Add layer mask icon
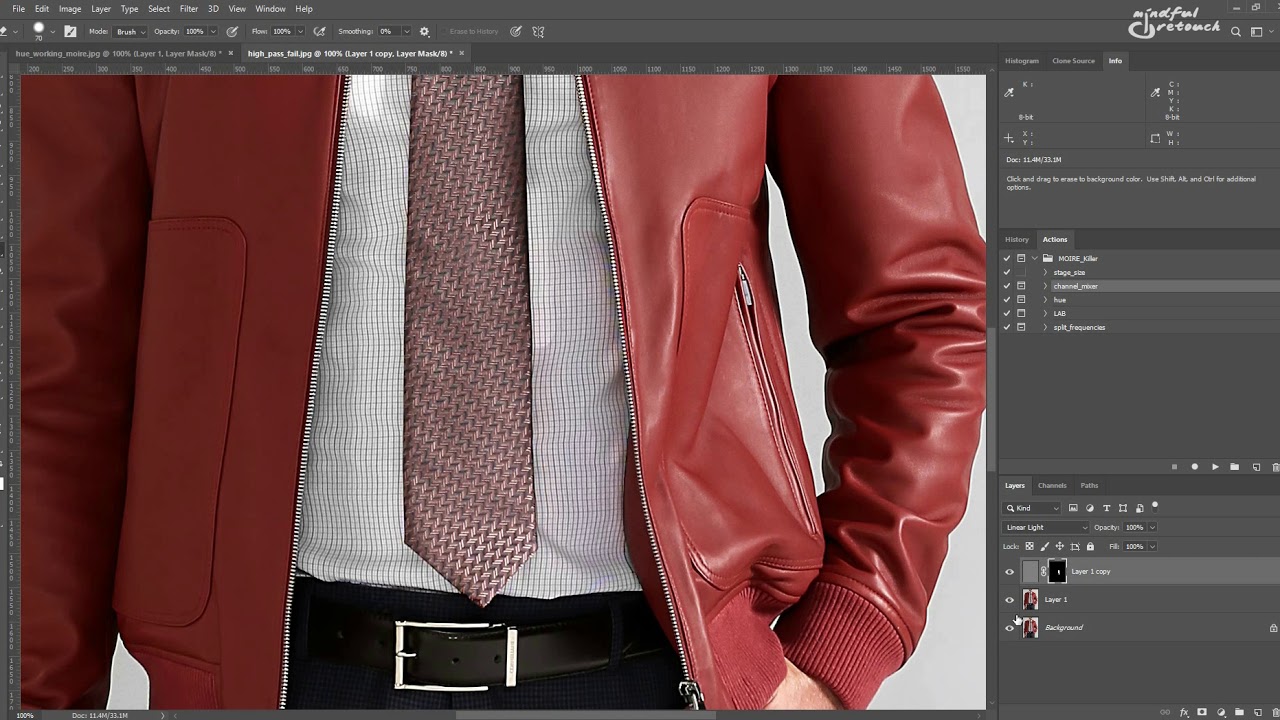The width and height of the screenshot is (1280, 720). click(x=1202, y=712)
